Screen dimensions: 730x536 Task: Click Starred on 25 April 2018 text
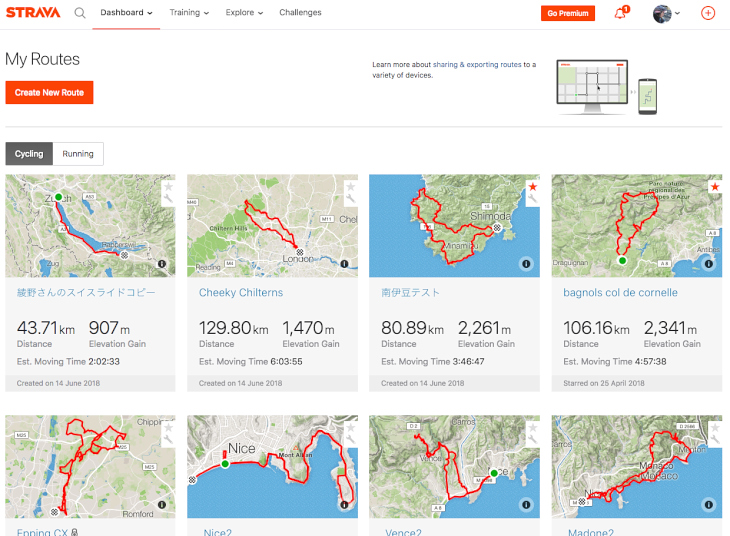(x=604, y=383)
